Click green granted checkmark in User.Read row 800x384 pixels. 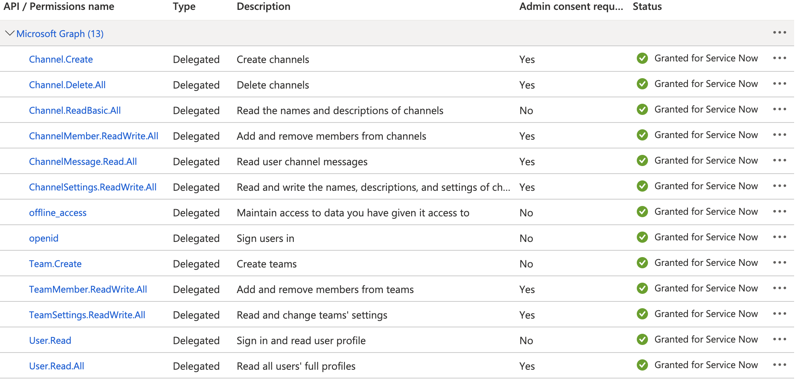[642, 339]
